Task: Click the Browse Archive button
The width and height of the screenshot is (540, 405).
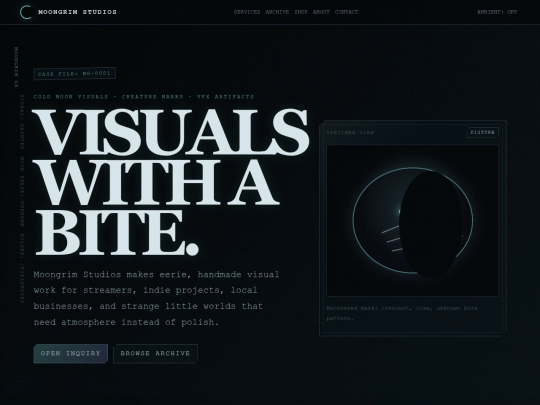Action: pyautogui.click(x=155, y=353)
